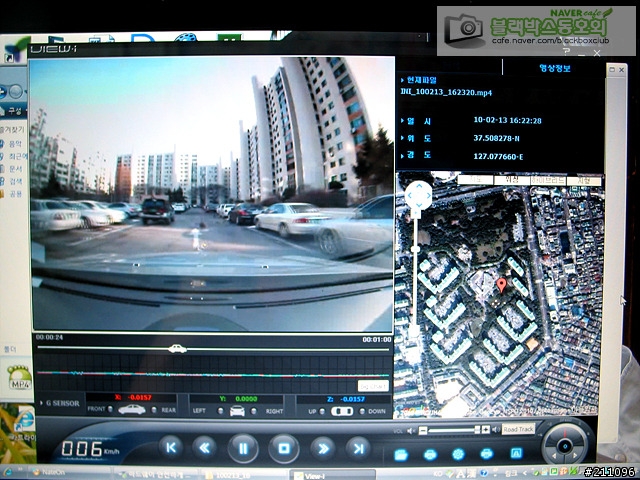Adjust the map zoom slider handle
Screen dimensions: 640x480
[416, 249]
